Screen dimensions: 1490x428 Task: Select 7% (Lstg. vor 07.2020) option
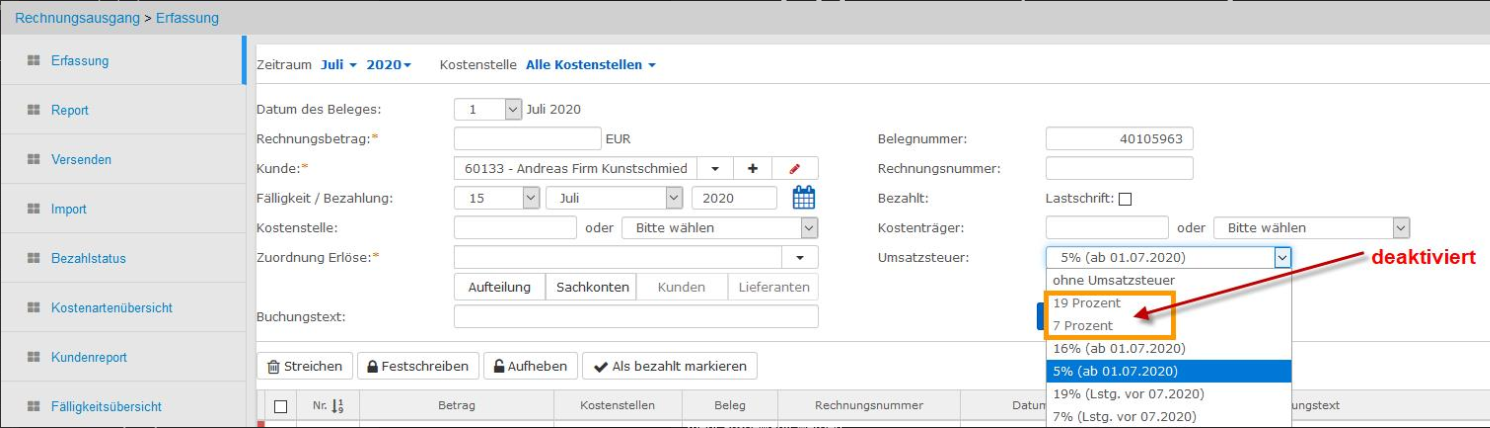tap(1169, 417)
